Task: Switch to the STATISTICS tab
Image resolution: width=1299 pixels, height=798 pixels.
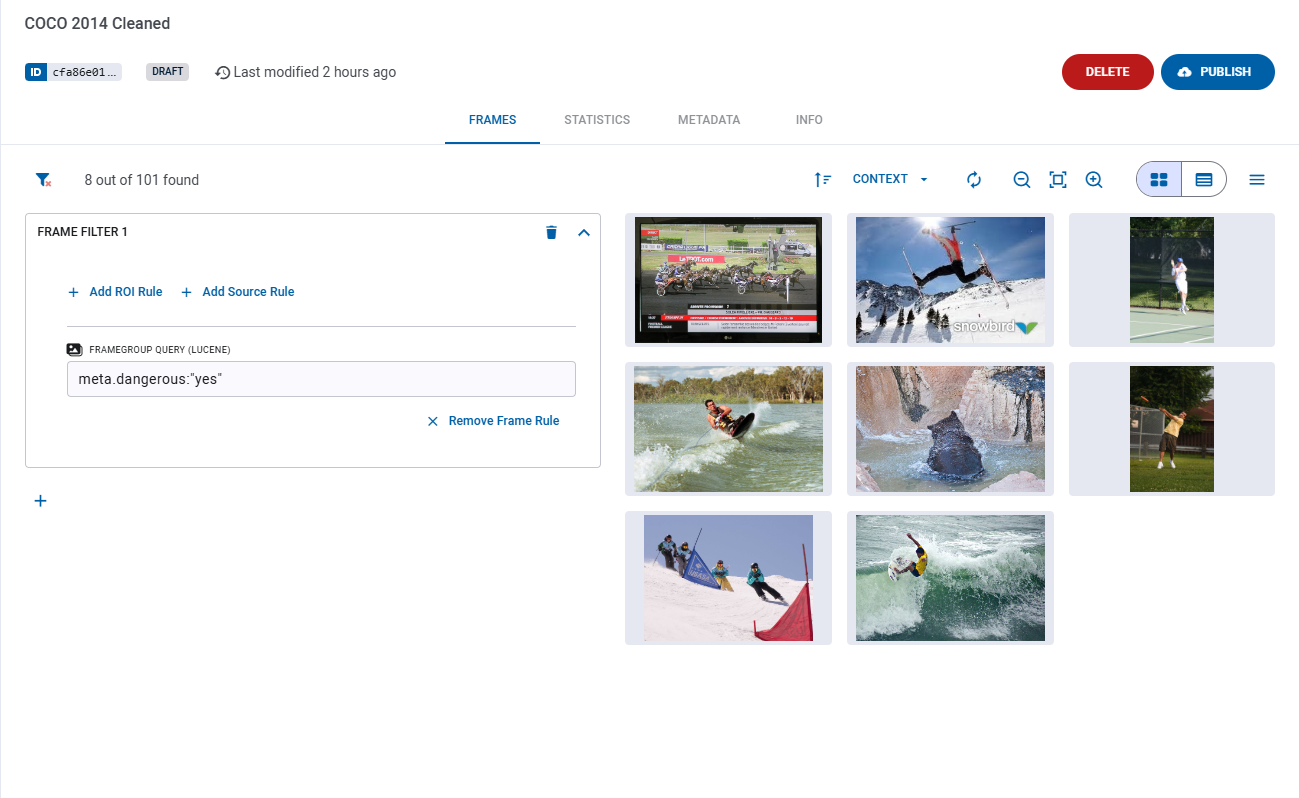Action: [597, 119]
